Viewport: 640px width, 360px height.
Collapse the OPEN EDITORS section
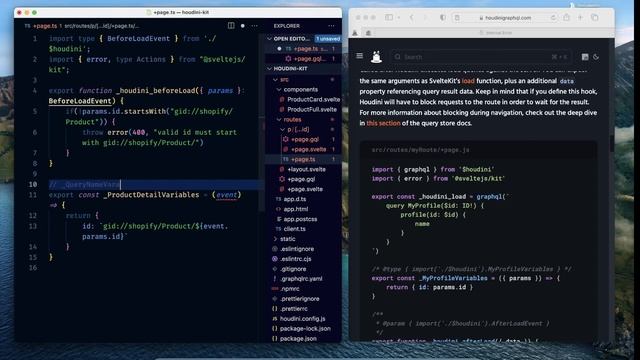[x=269, y=39]
